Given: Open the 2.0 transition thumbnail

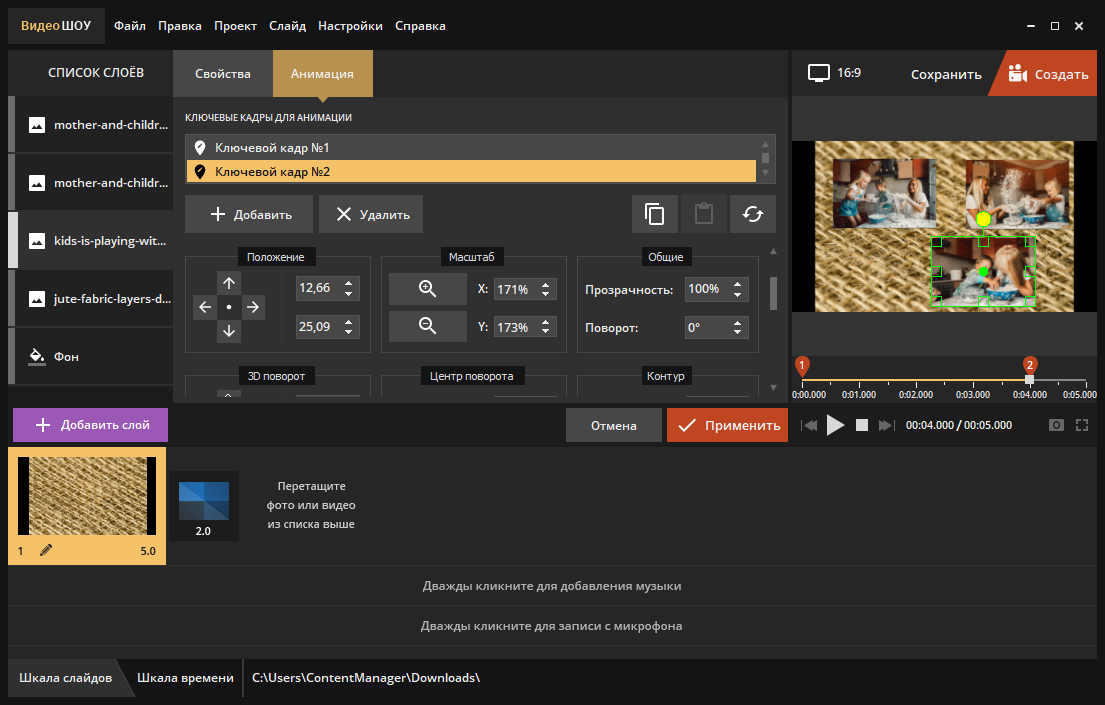Looking at the screenshot, I should coord(204,506).
